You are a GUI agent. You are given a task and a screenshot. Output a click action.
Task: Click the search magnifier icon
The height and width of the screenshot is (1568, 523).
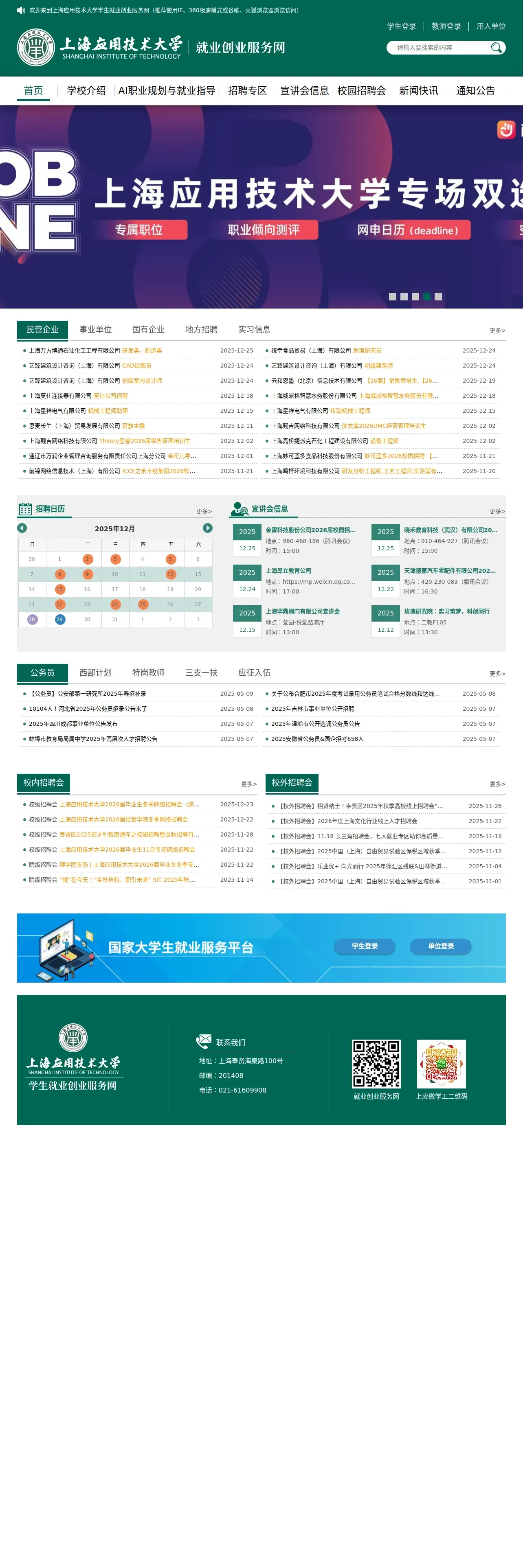[x=497, y=48]
